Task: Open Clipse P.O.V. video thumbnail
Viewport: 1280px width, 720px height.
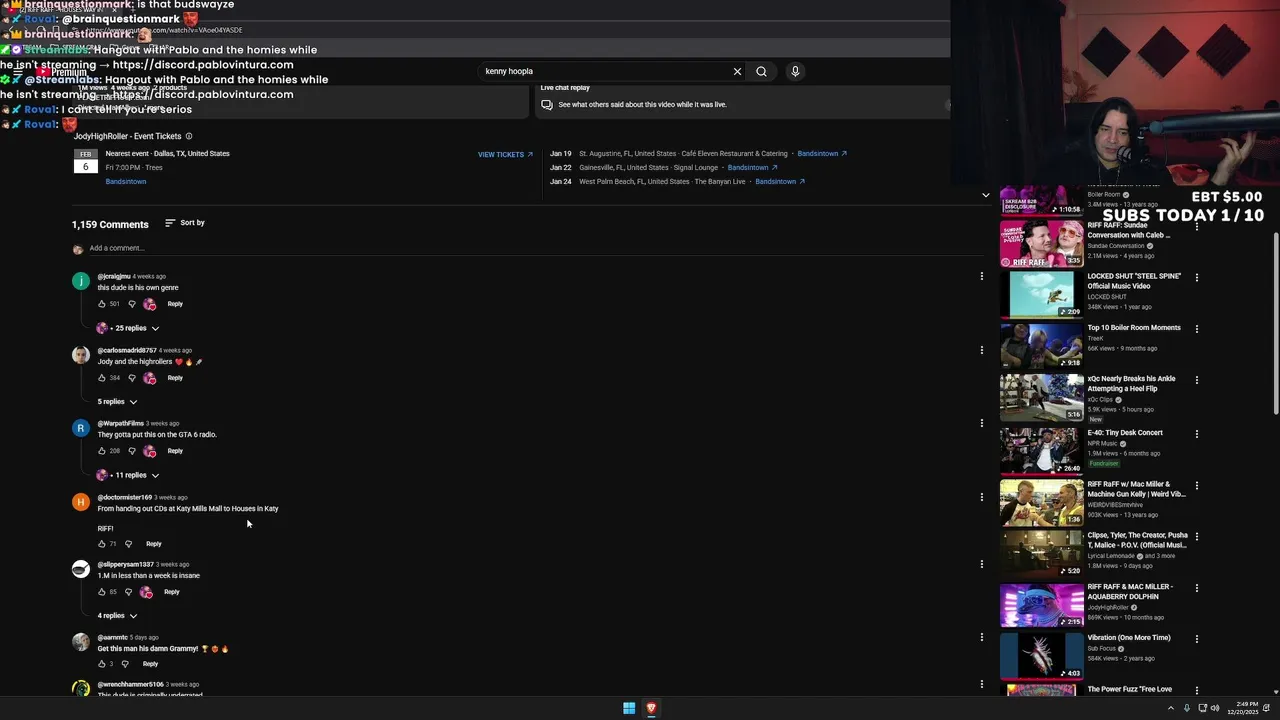Action: tap(1041, 553)
